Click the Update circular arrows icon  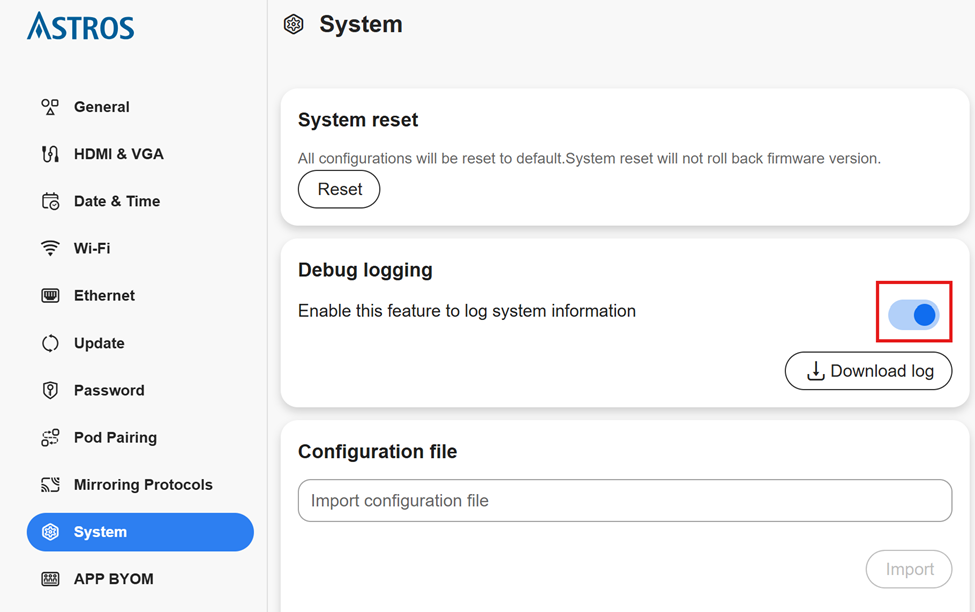50,343
